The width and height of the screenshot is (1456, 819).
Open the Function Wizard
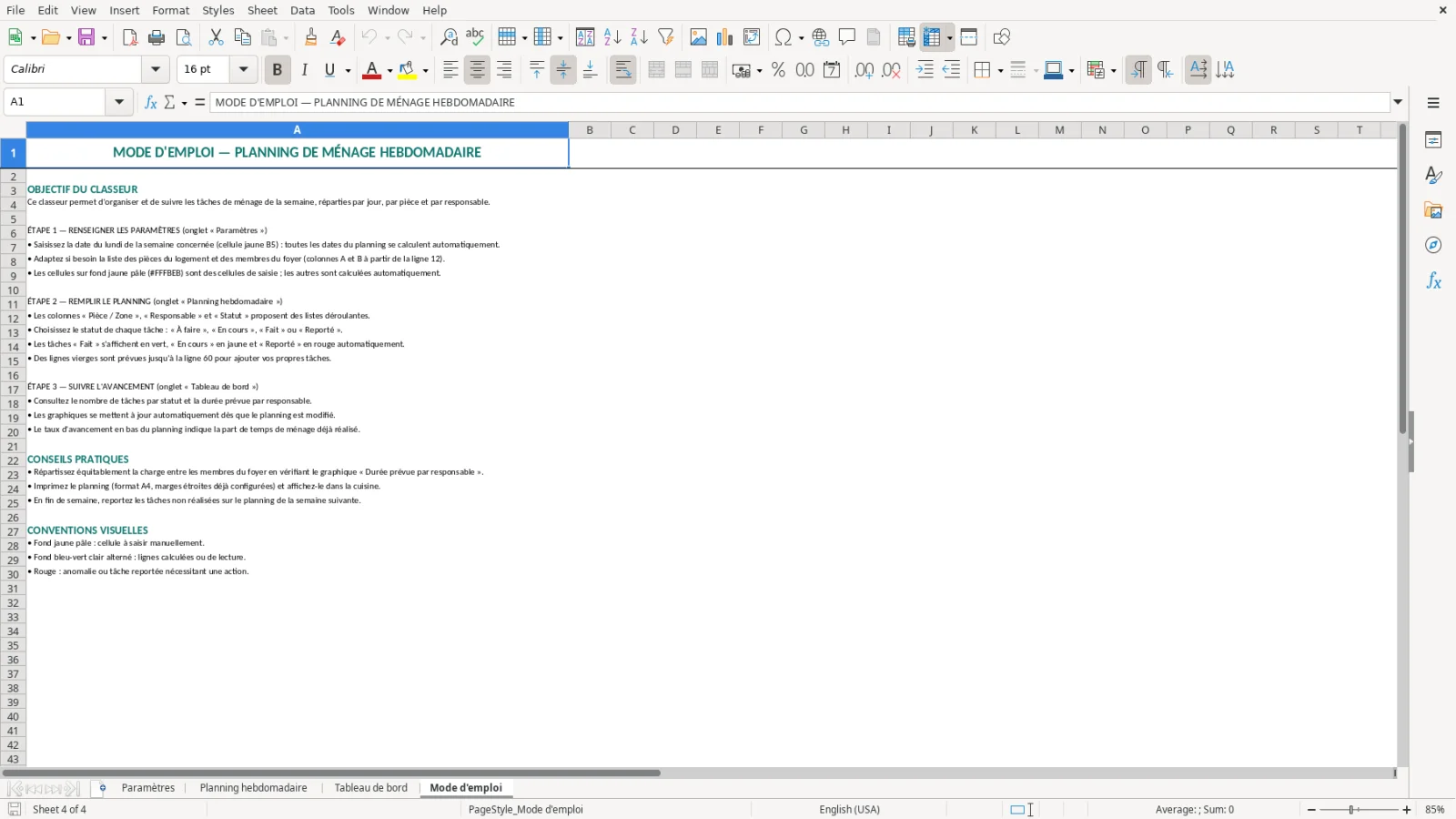click(151, 102)
